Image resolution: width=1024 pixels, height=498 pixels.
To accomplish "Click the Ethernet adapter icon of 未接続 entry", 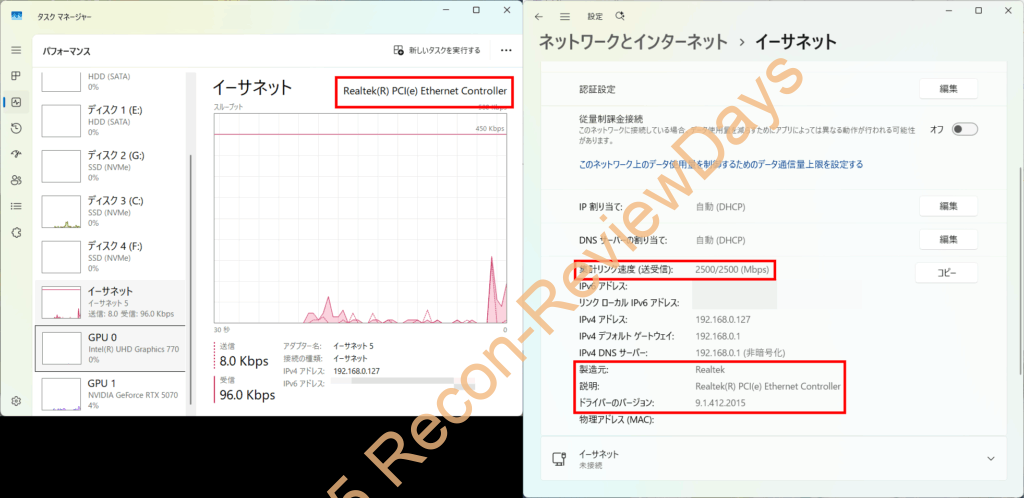I will pyautogui.click(x=559, y=459).
